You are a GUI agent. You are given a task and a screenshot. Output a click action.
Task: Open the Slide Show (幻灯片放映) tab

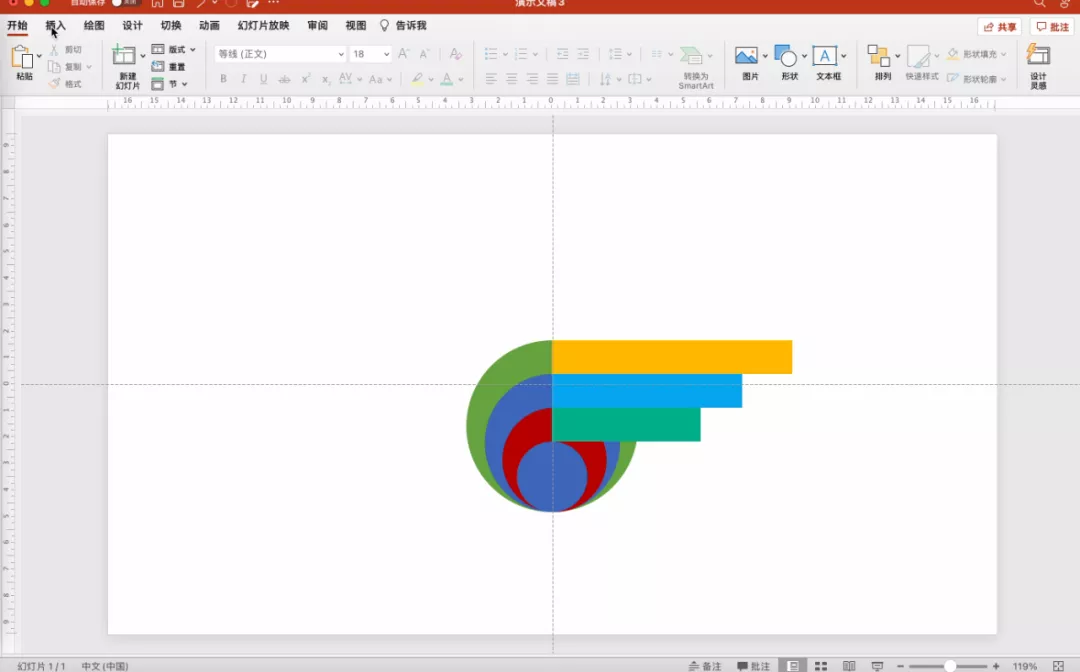(x=263, y=25)
